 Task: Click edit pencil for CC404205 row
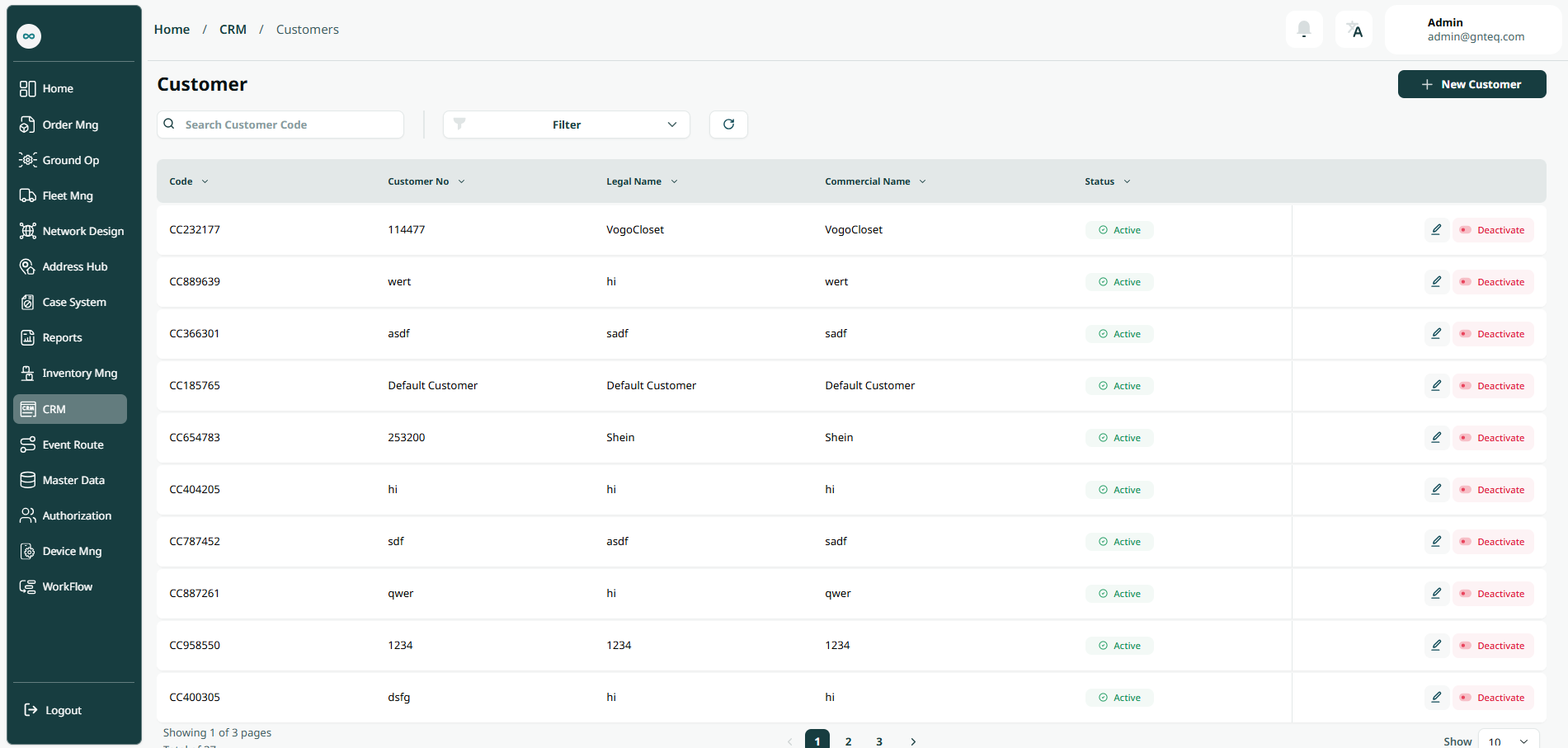(x=1436, y=490)
